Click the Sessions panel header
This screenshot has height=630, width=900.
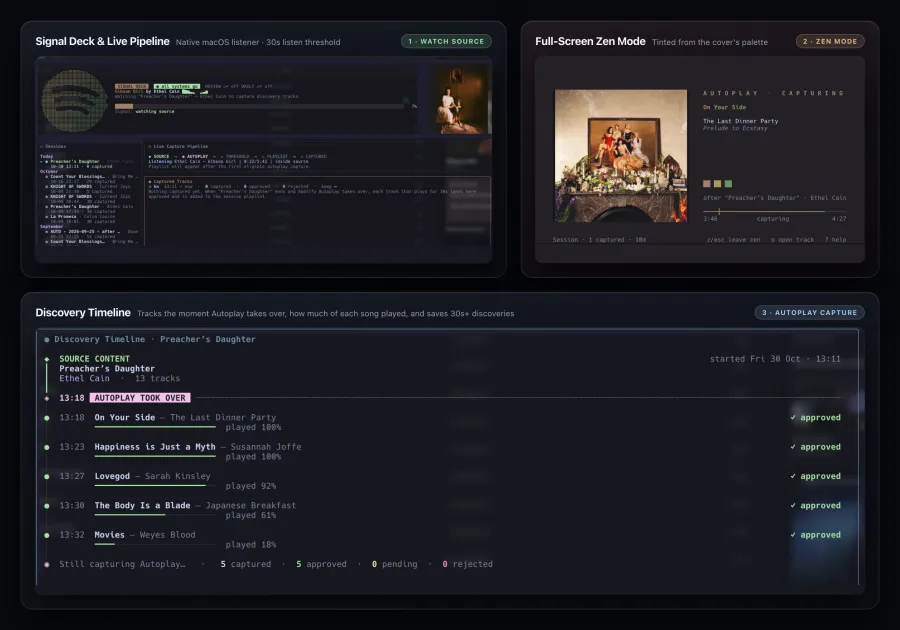[53, 146]
